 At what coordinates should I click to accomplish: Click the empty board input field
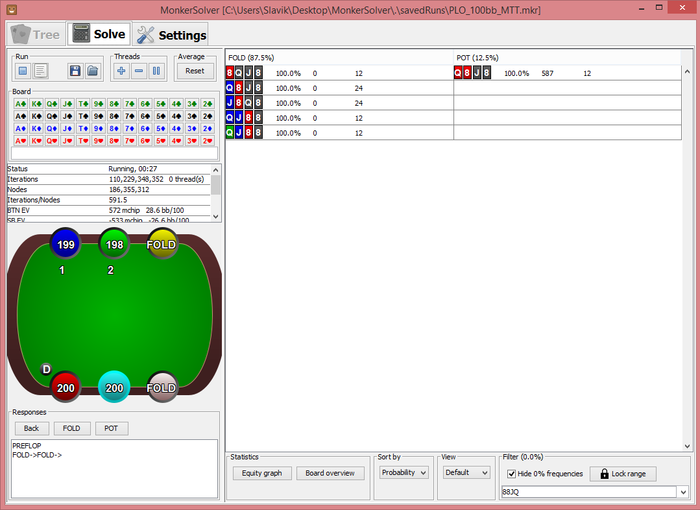pos(114,153)
